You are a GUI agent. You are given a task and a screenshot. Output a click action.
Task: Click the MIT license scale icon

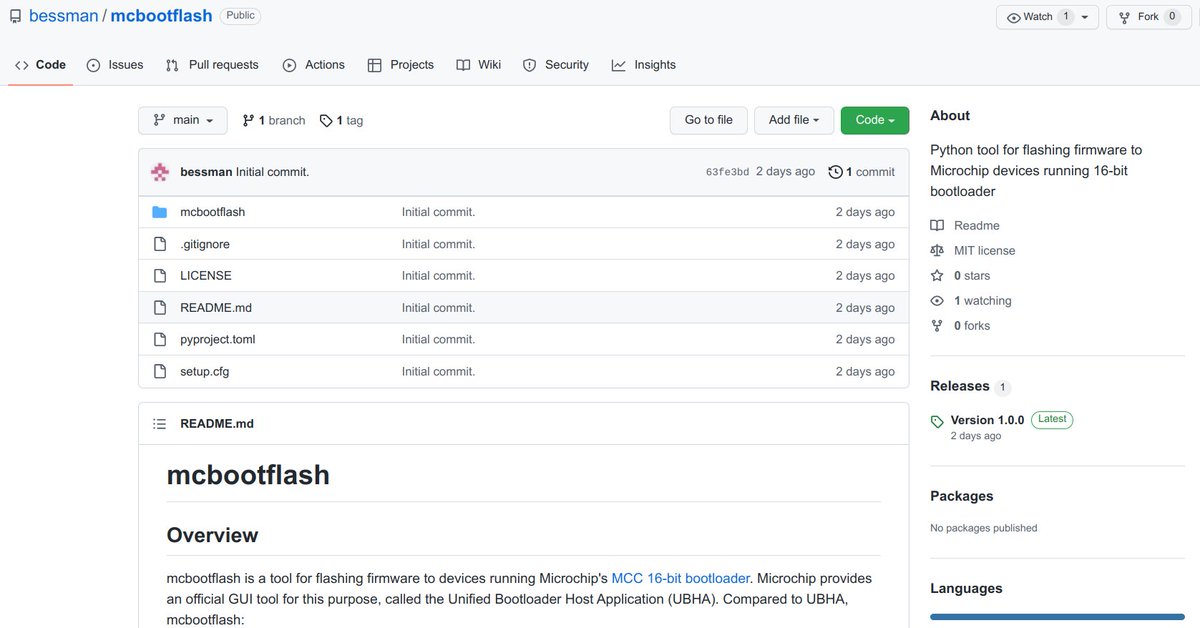pos(937,251)
